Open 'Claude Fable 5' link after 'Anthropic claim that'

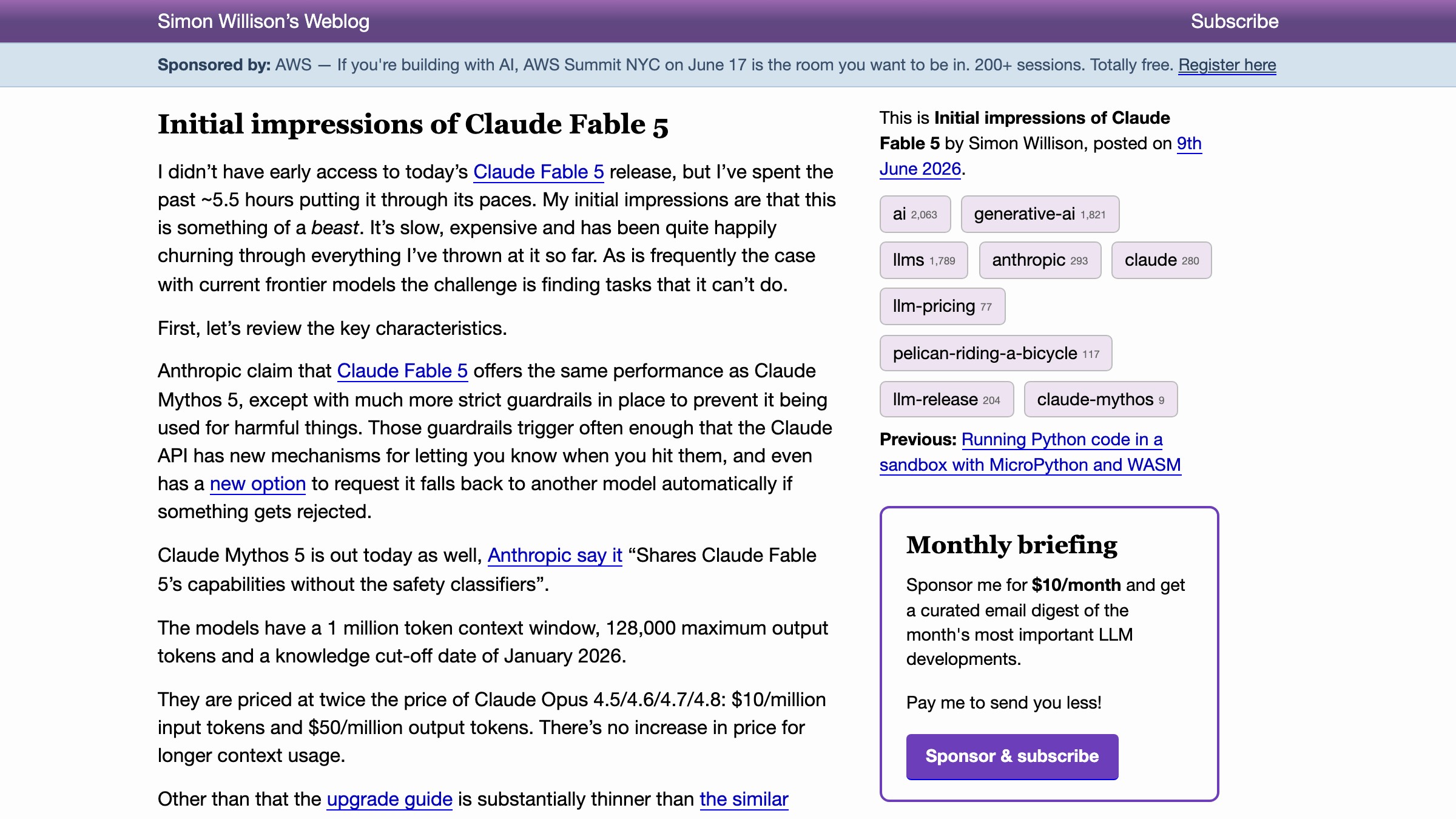click(x=402, y=371)
